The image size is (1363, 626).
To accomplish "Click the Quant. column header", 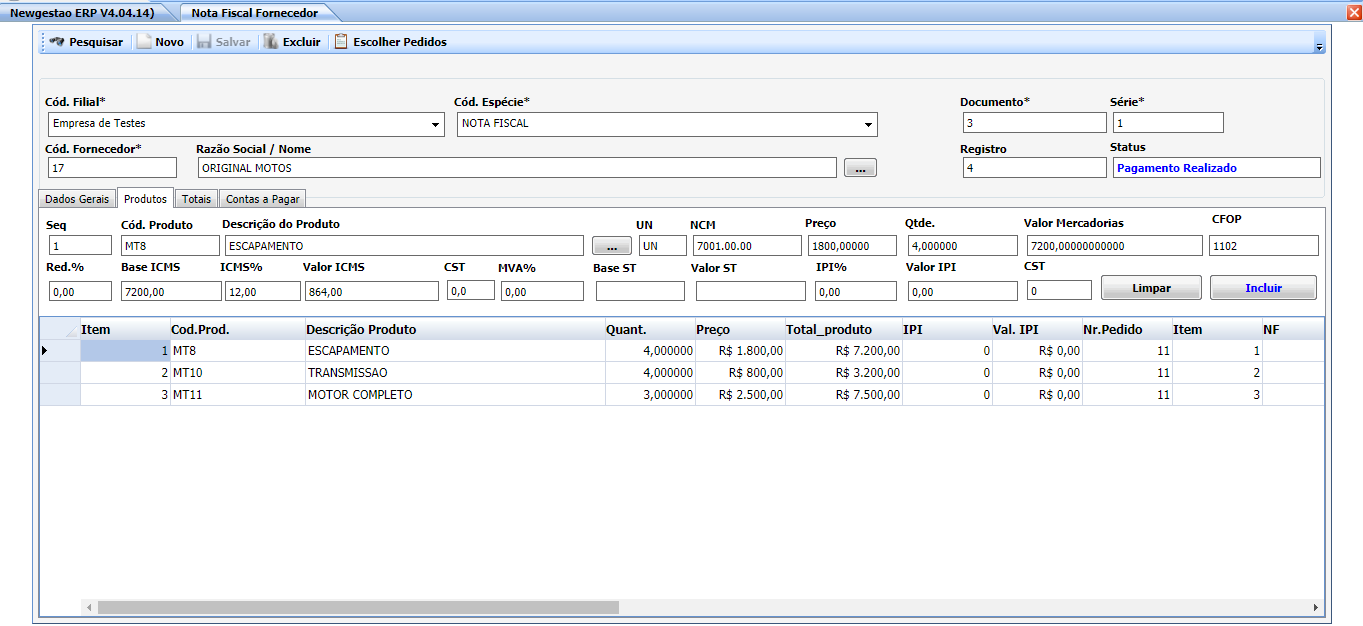I will 651,329.
